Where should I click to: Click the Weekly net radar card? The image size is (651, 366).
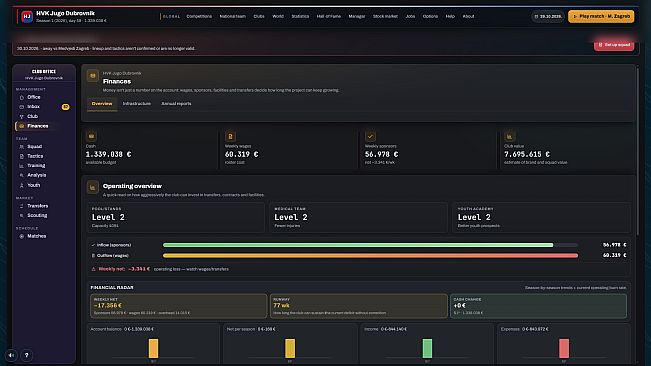(x=179, y=306)
